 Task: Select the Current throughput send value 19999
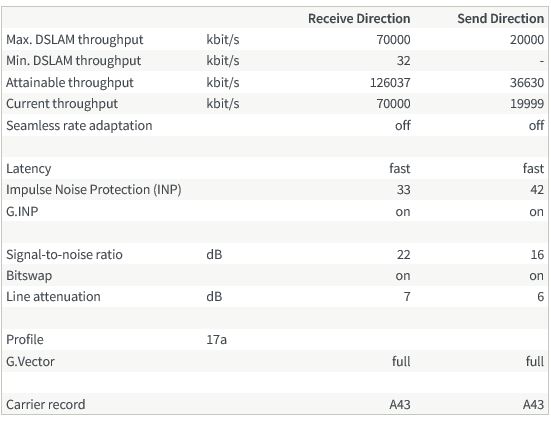(x=527, y=104)
